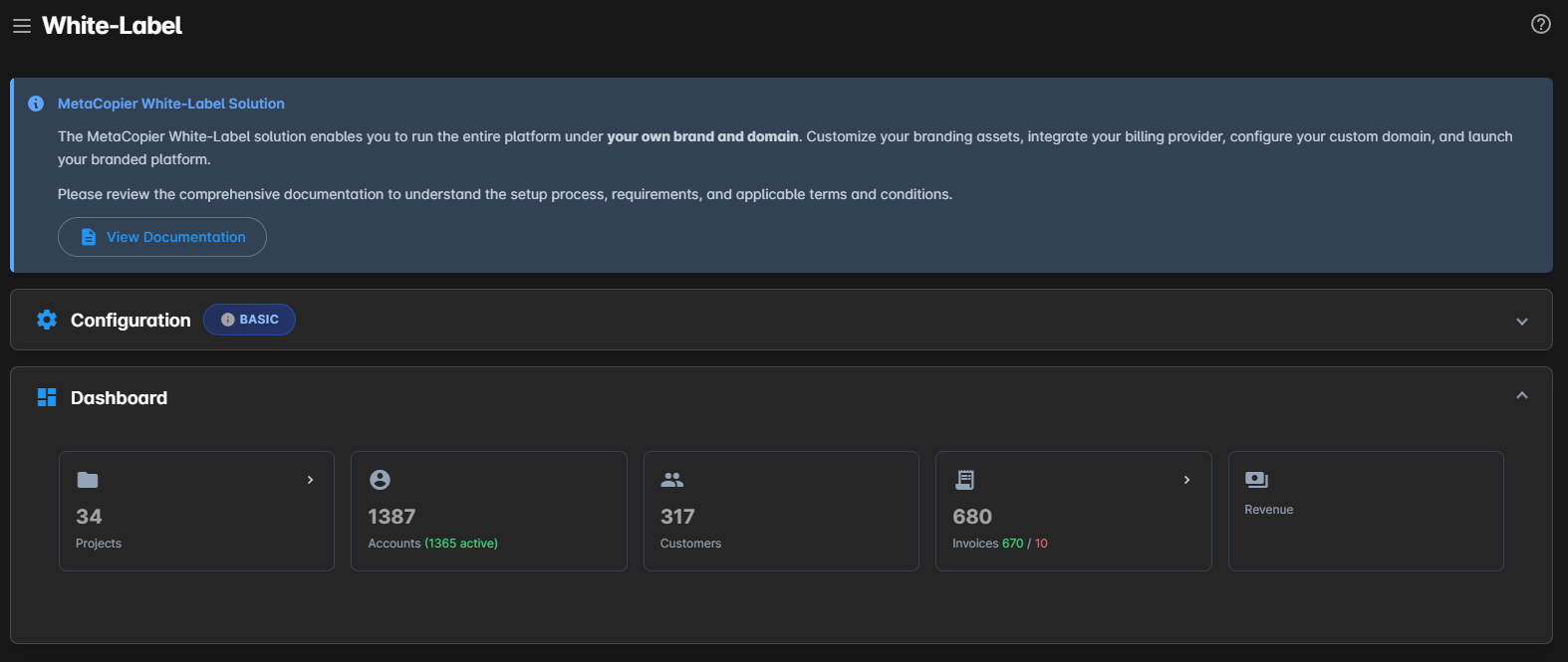
Task: Click the White-Label page title
Action: 112,26
